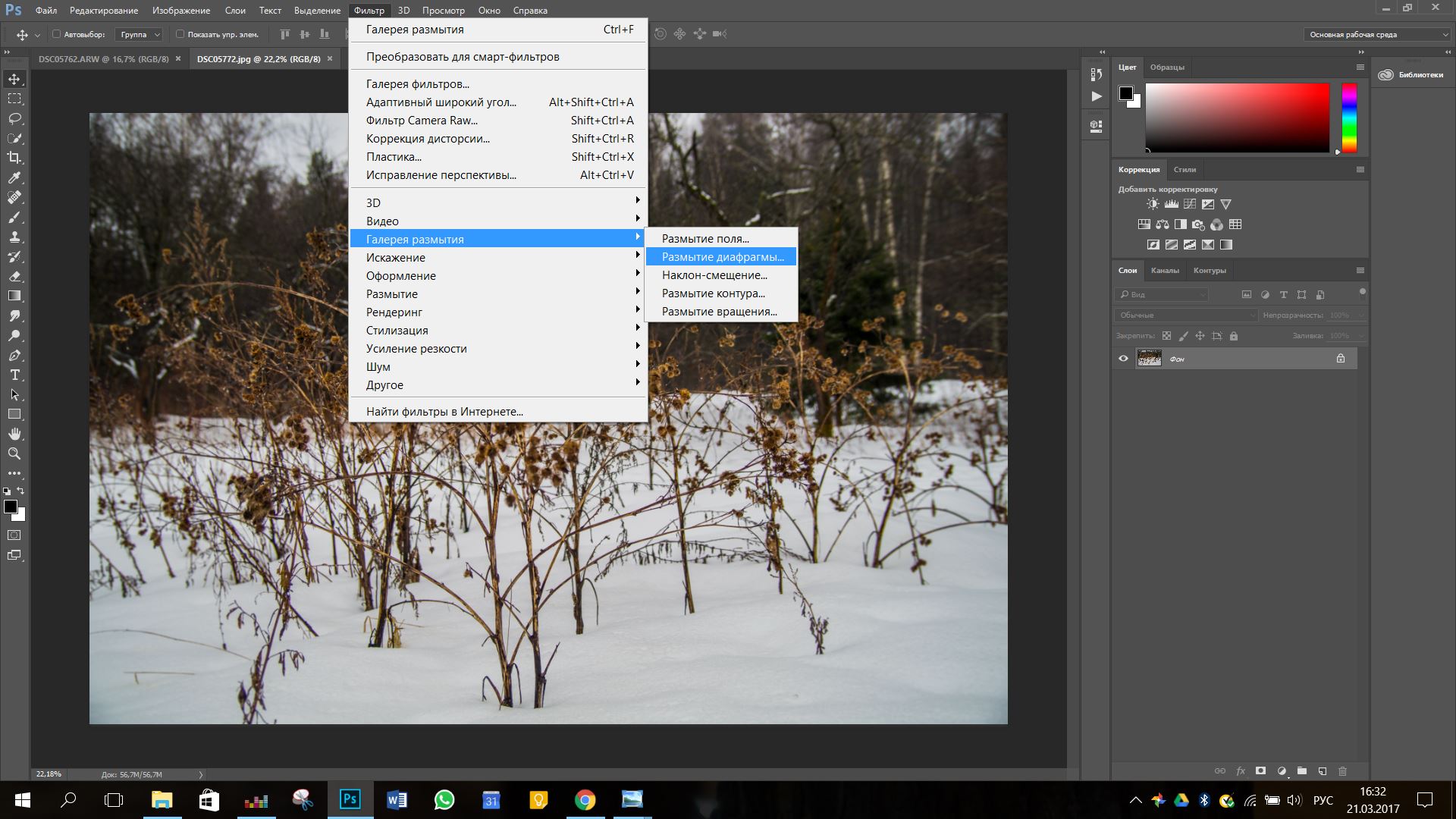
Task: Toggle lock transparent pixels
Action: (1166, 336)
